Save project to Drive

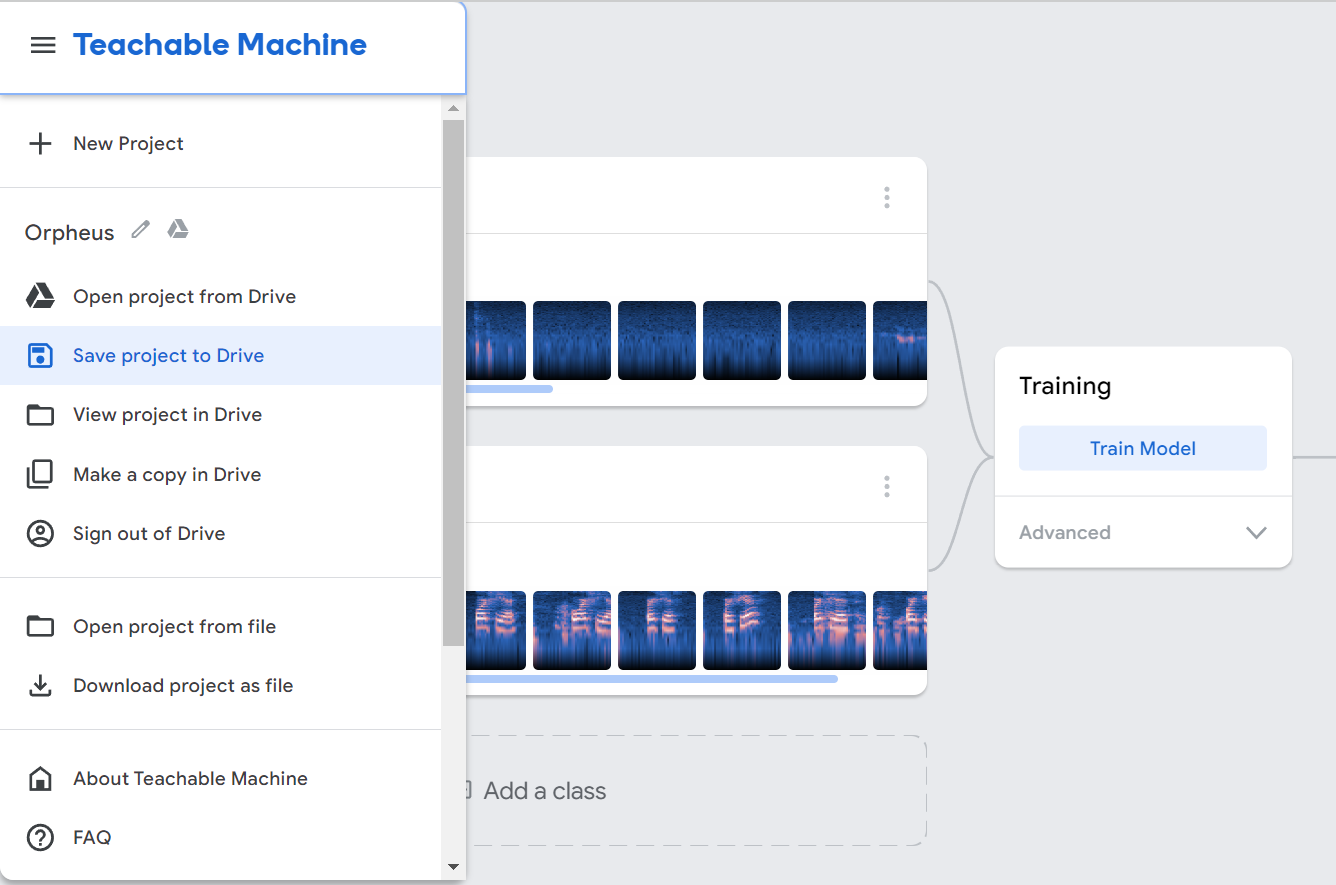(x=220, y=356)
